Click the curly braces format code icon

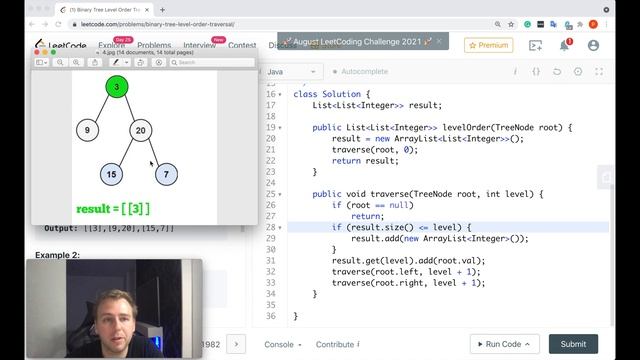point(536,72)
